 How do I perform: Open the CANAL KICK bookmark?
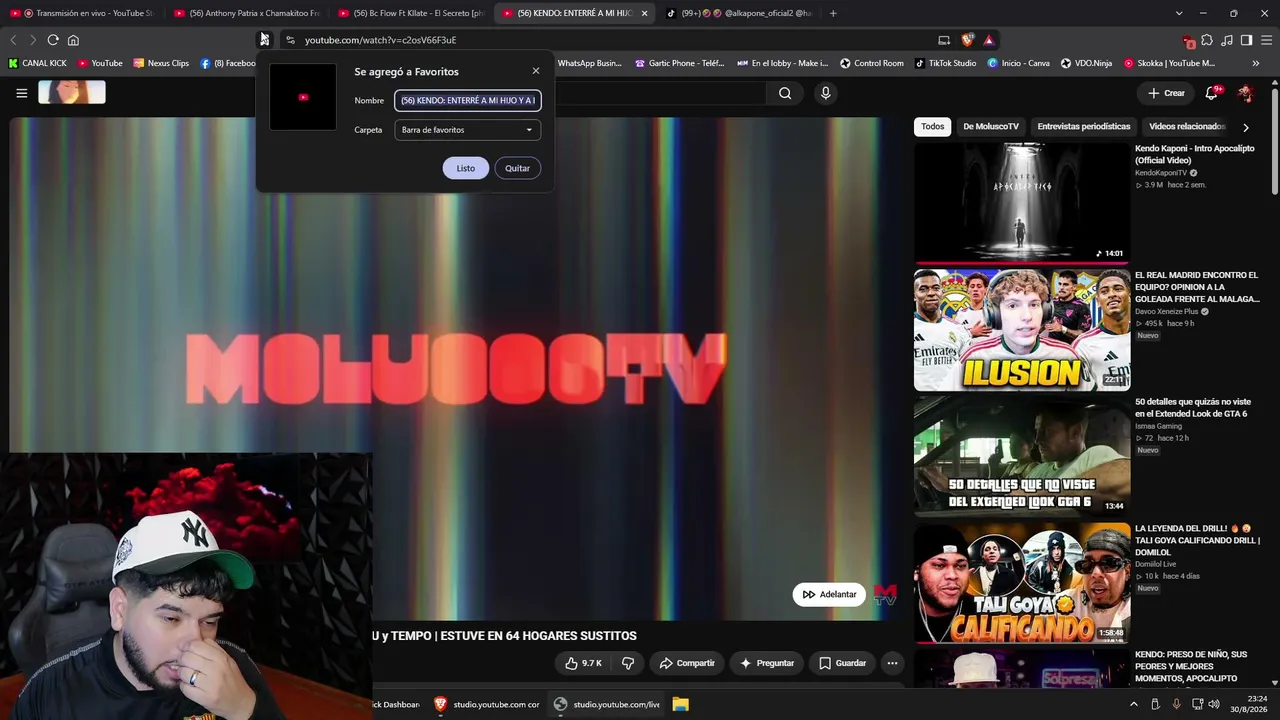37,63
